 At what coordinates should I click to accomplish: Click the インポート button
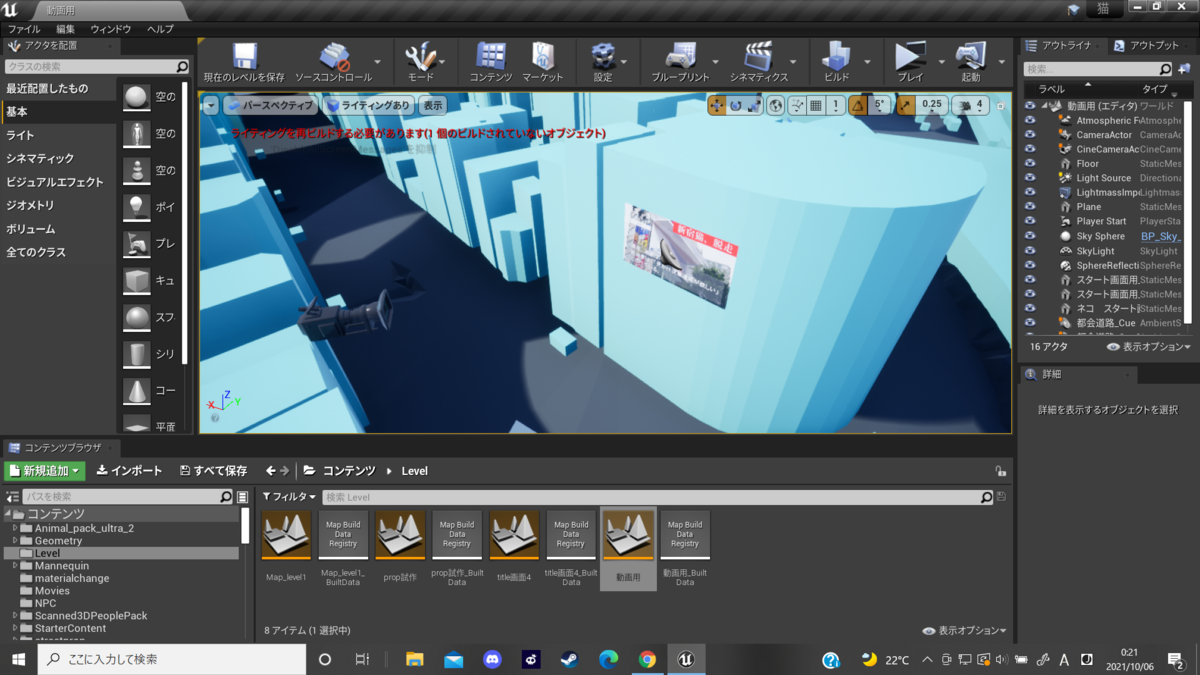point(129,471)
